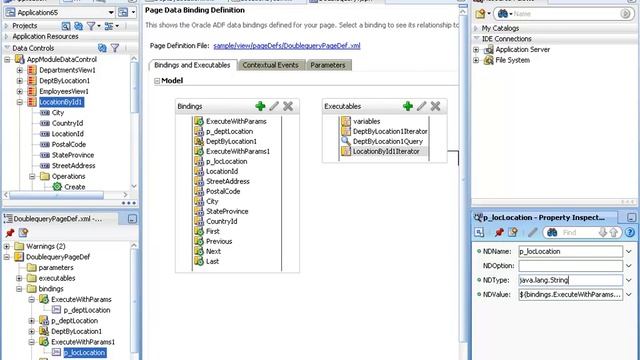Focus the Resource Palette Name search box
The width and height of the screenshot is (640, 360).
pos(566,13)
